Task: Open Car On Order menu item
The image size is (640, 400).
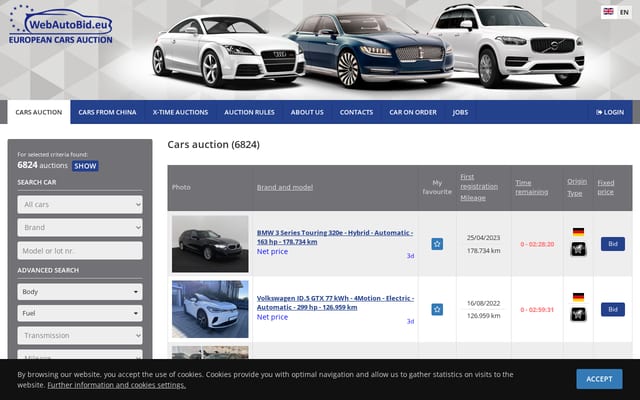Action: (x=413, y=112)
